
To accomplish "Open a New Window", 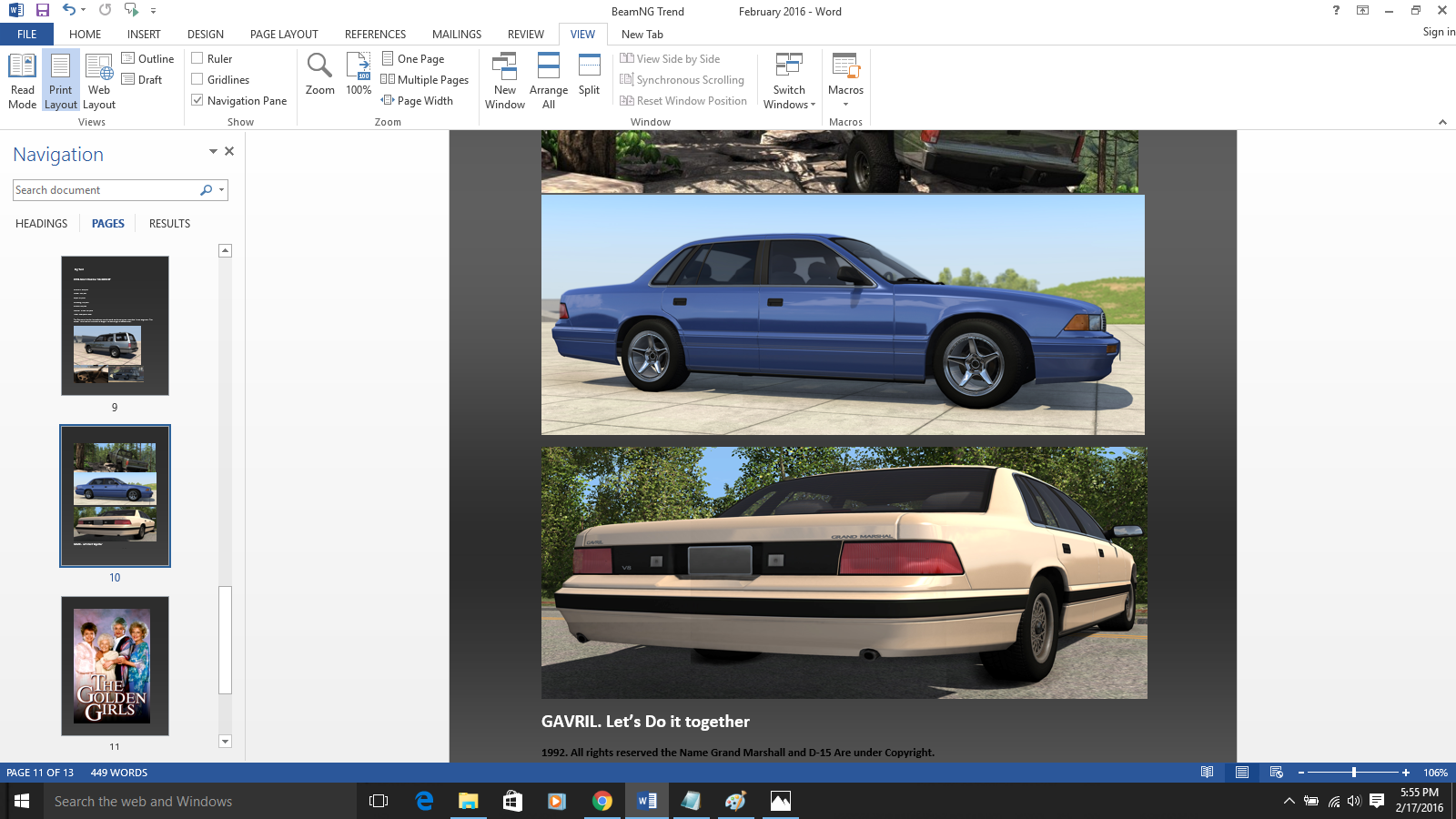I will [504, 81].
